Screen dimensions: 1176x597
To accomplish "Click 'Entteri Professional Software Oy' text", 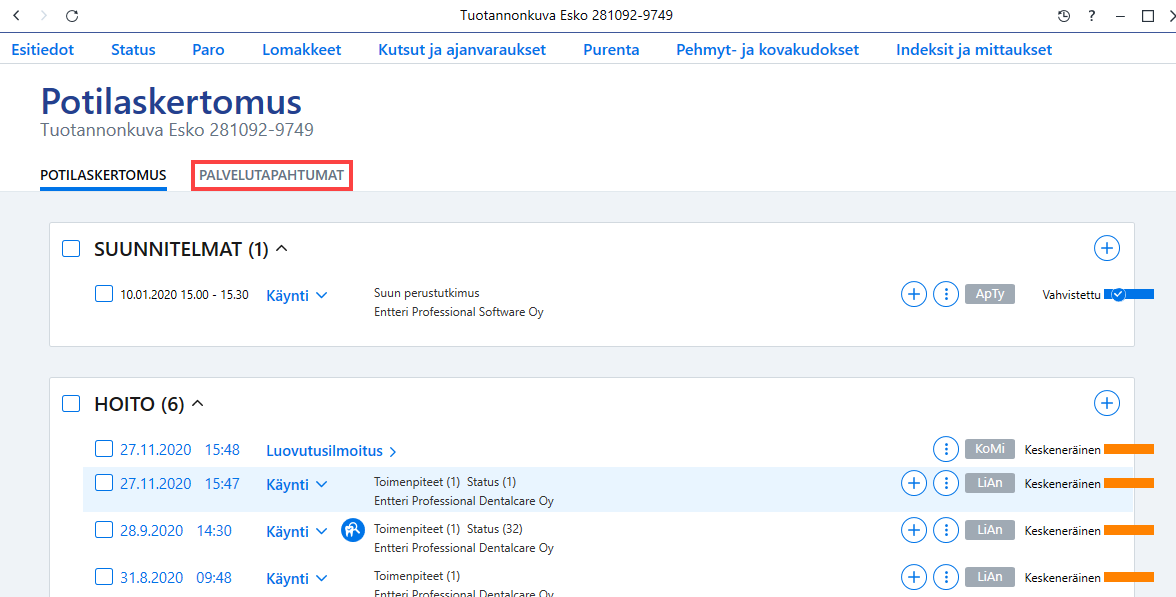I will [x=459, y=311].
